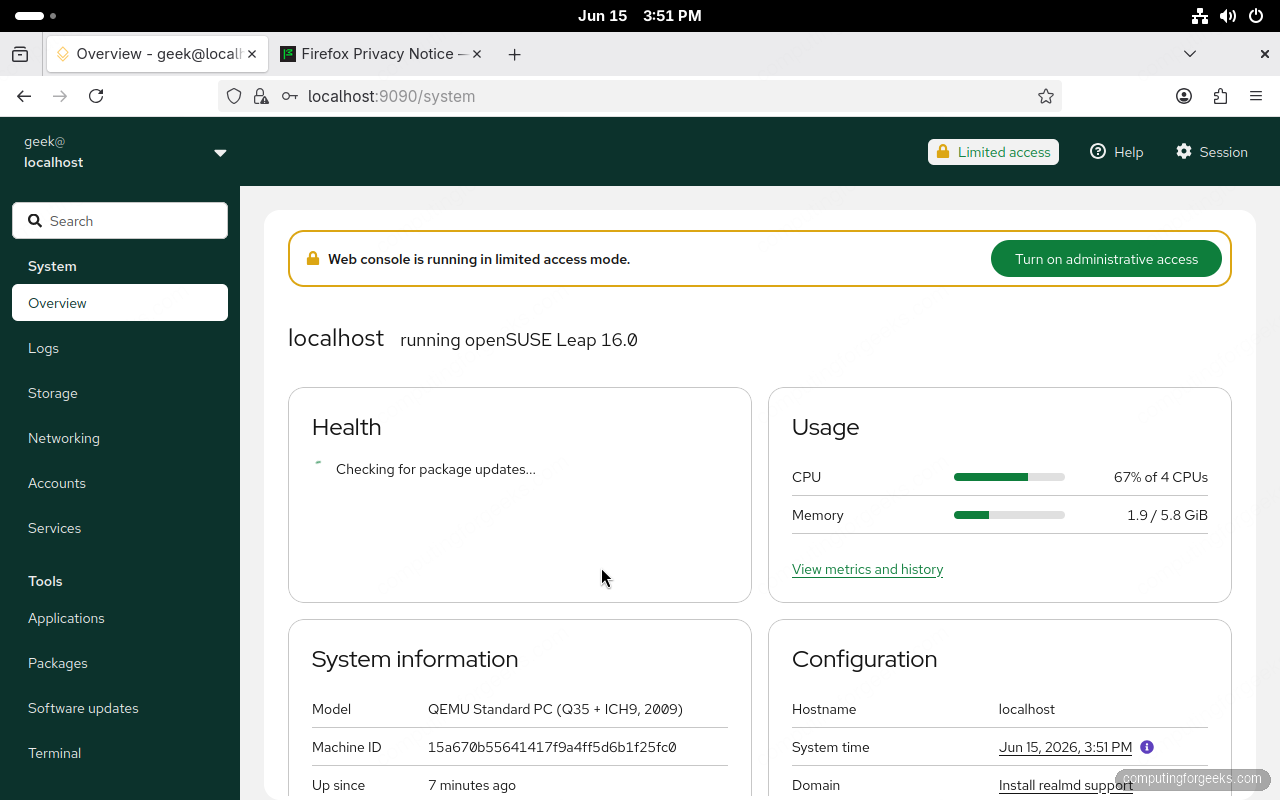Open a new tab with the plus icon
The width and height of the screenshot is (1280, 800).
click(x=514, y=54)
